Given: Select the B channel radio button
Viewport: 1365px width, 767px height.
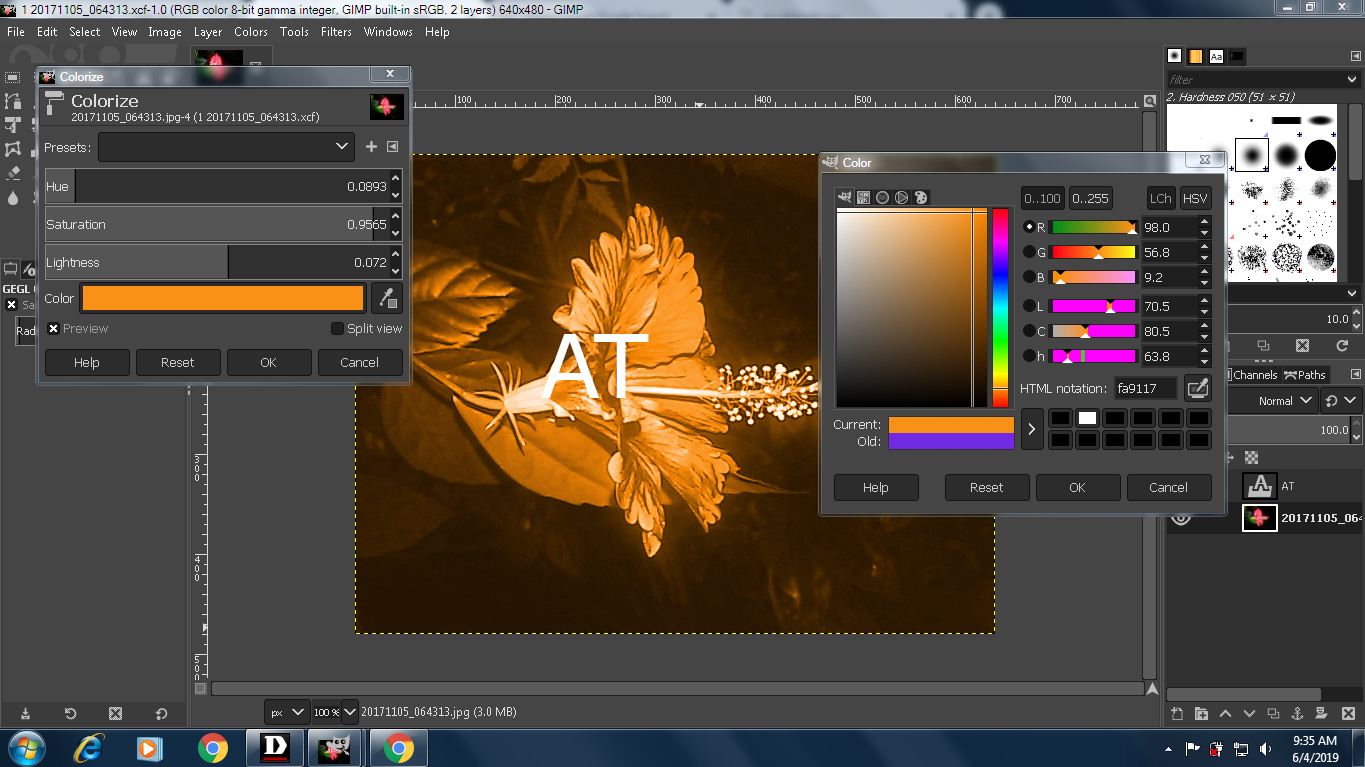Looking at the screenshot, I should pyautogui.click(x=1029, y=277).
